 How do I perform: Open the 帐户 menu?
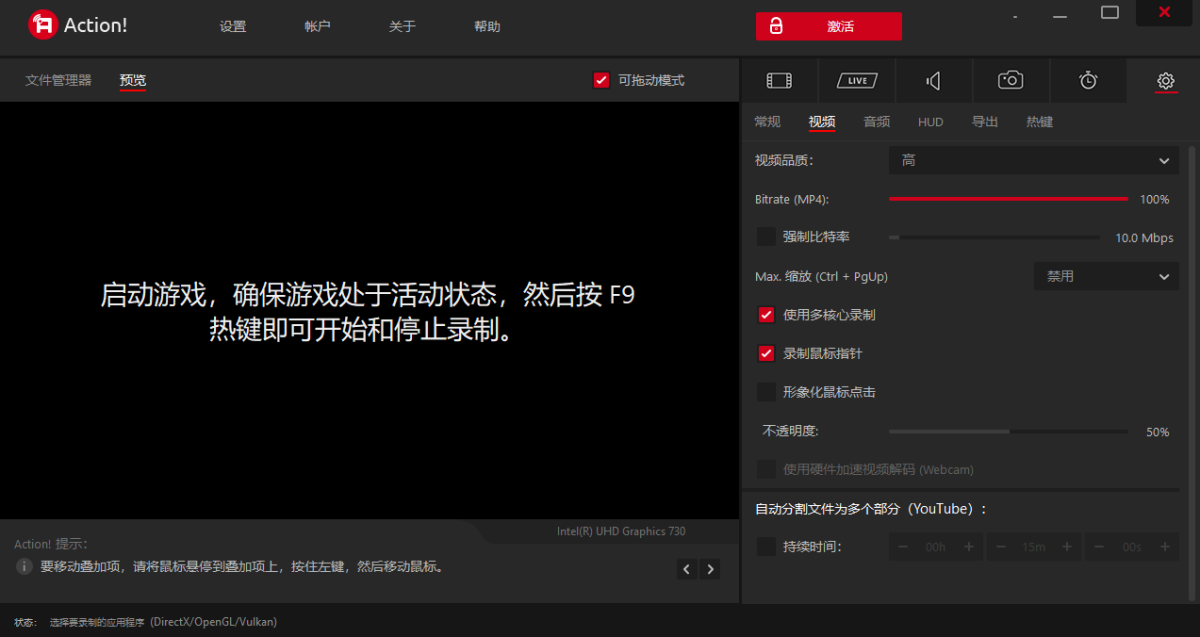(317, 27)
